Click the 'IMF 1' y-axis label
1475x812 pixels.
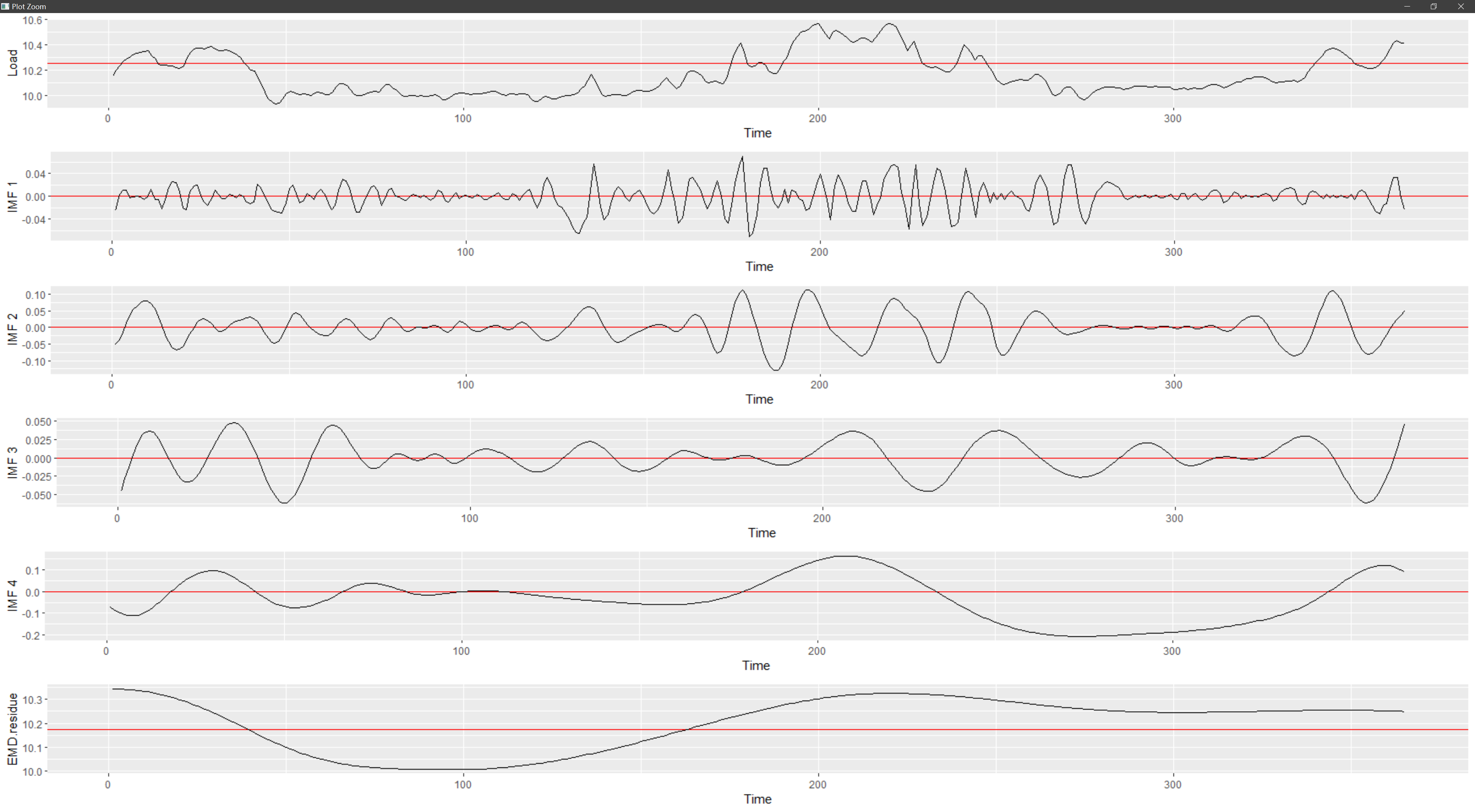12,196
